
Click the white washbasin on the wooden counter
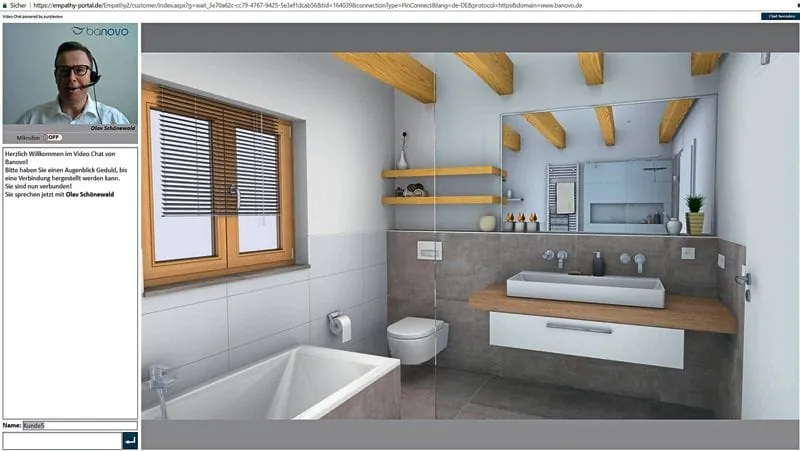(585, 288)
